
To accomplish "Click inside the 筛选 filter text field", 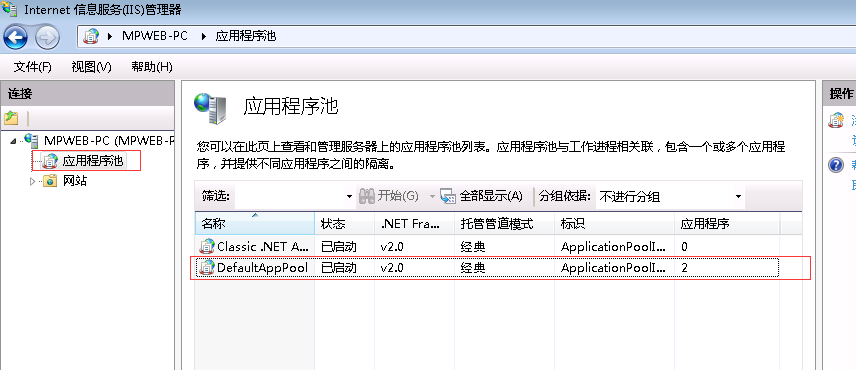I will point(289,196).
